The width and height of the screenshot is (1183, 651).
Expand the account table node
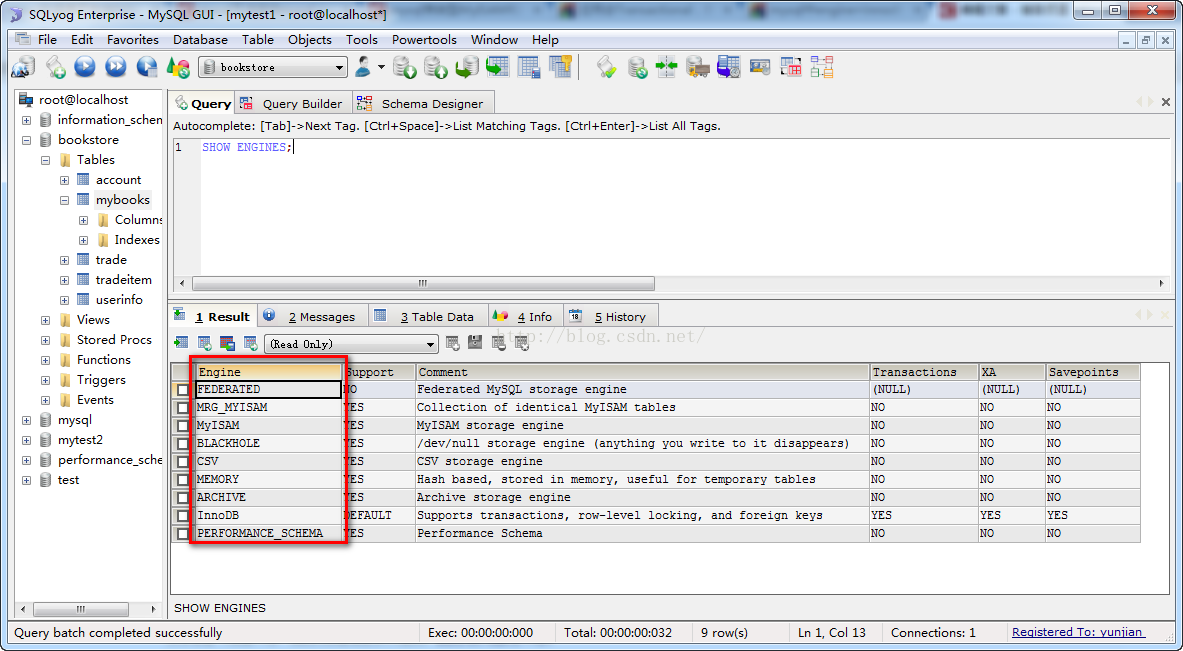click(x=64, y=180)
